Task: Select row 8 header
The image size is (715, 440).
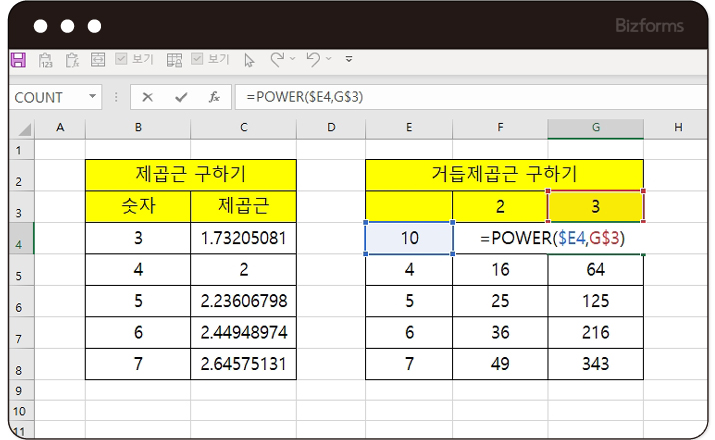Action: click(21, 364)
